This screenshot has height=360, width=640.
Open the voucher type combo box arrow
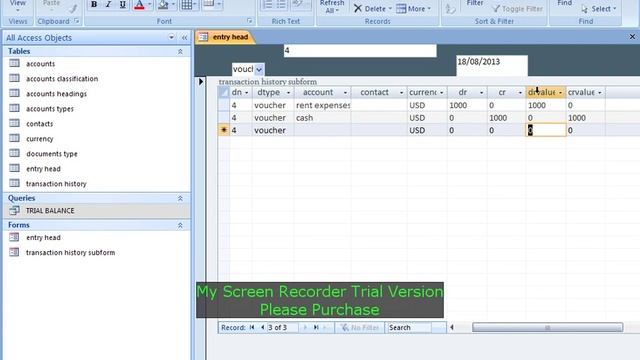pos(259,69)
